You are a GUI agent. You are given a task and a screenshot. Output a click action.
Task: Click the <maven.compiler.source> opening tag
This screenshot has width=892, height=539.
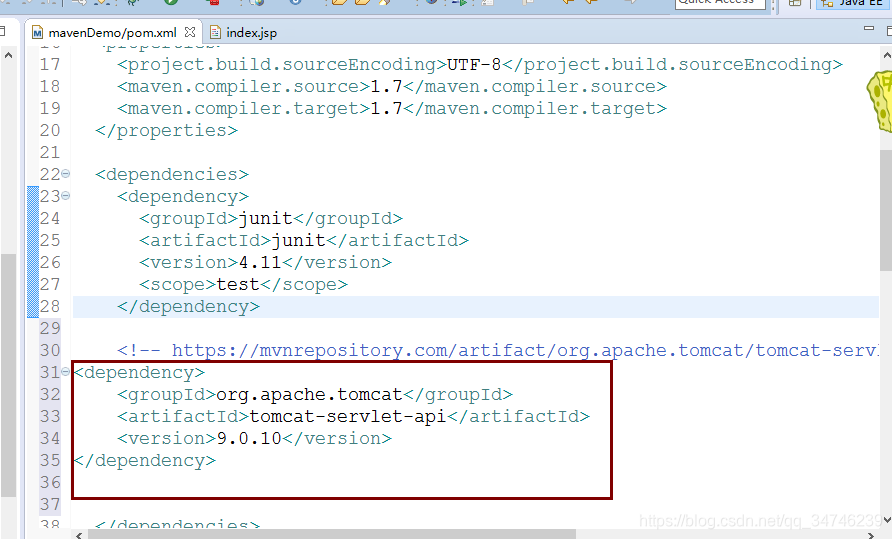(243, 87)
